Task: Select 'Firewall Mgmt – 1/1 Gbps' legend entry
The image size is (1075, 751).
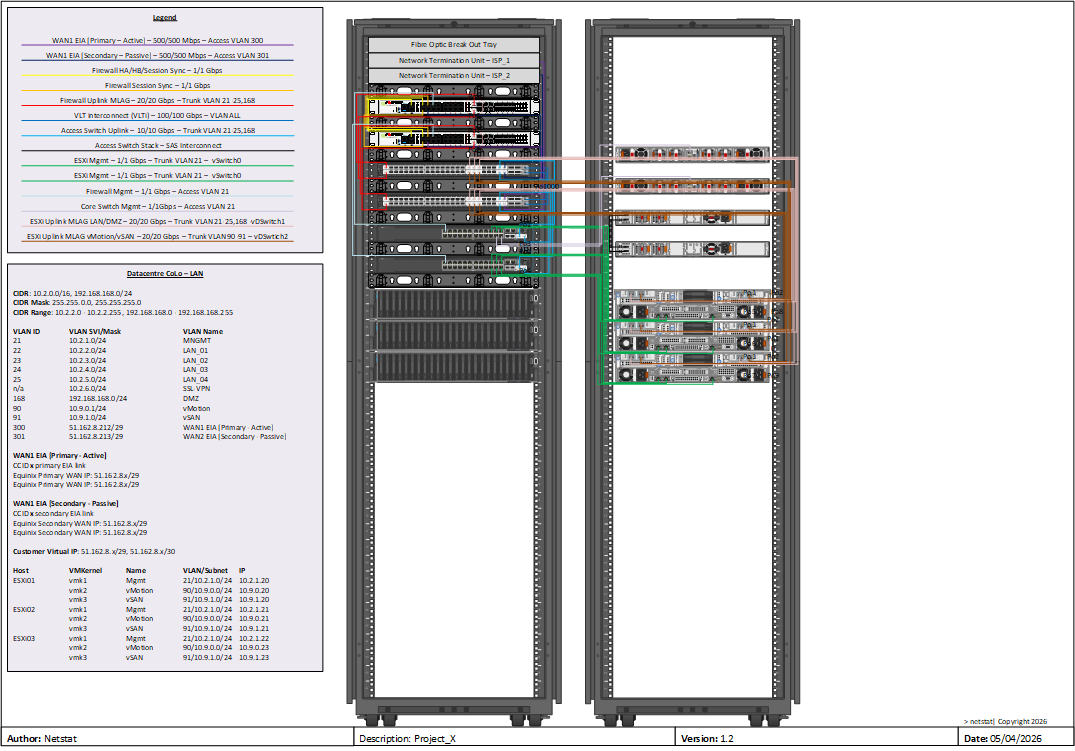Action: coord(158,191)
